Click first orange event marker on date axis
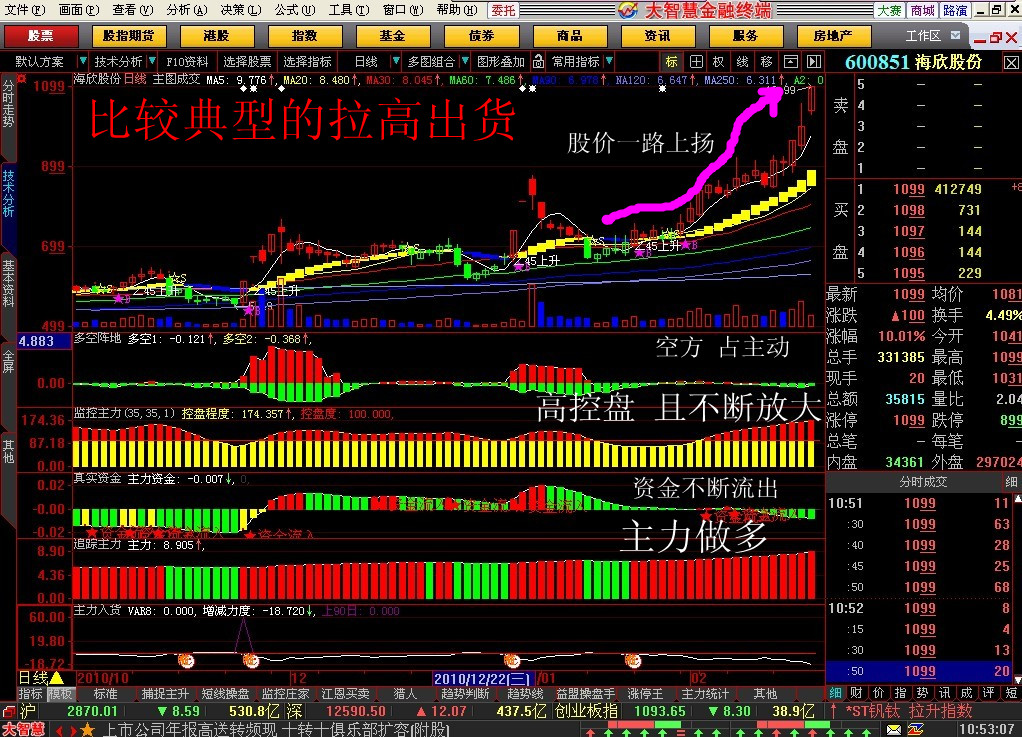 click(x=186, y=661)
